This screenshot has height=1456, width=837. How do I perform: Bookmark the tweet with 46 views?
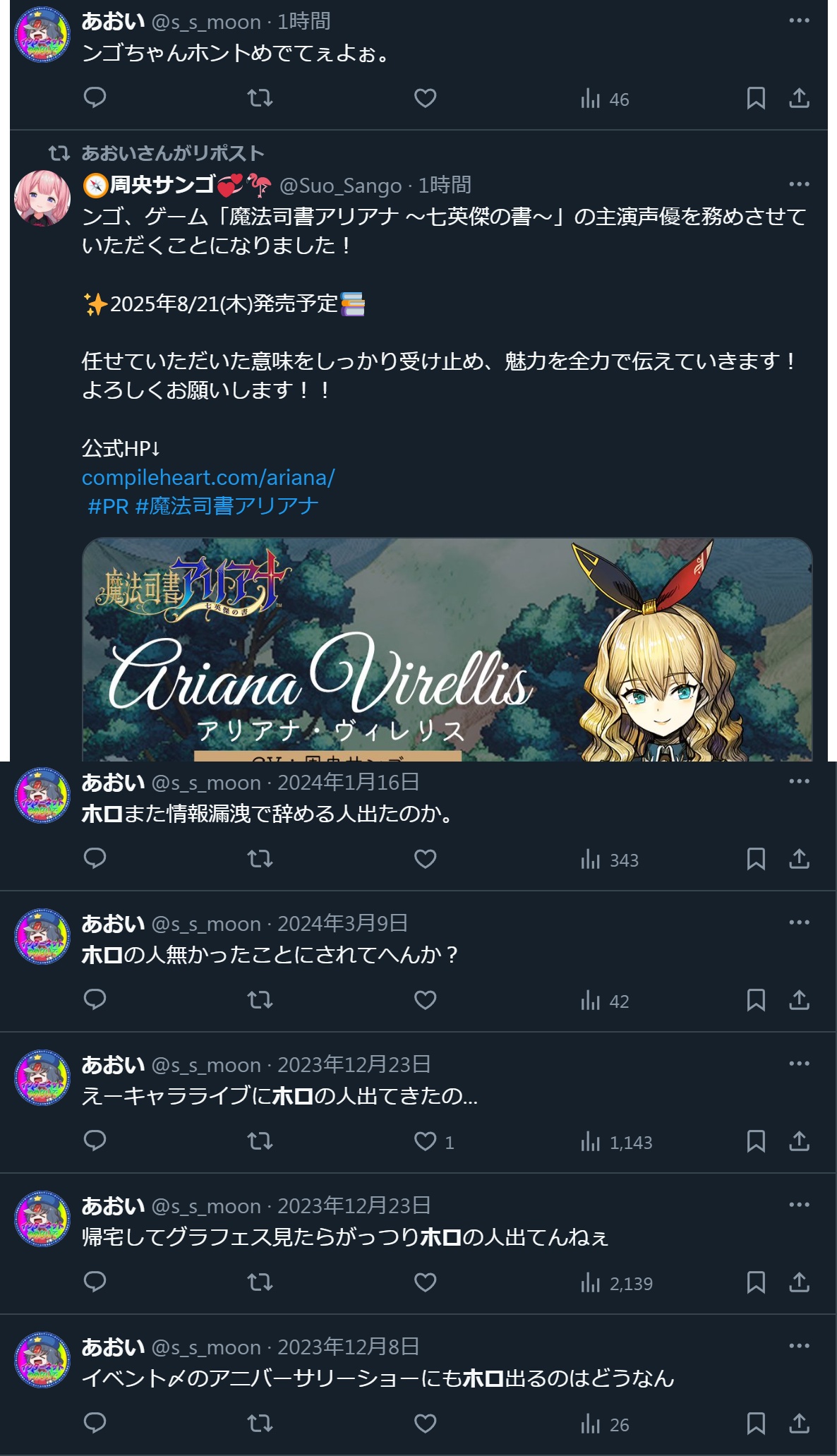(756, 98)
